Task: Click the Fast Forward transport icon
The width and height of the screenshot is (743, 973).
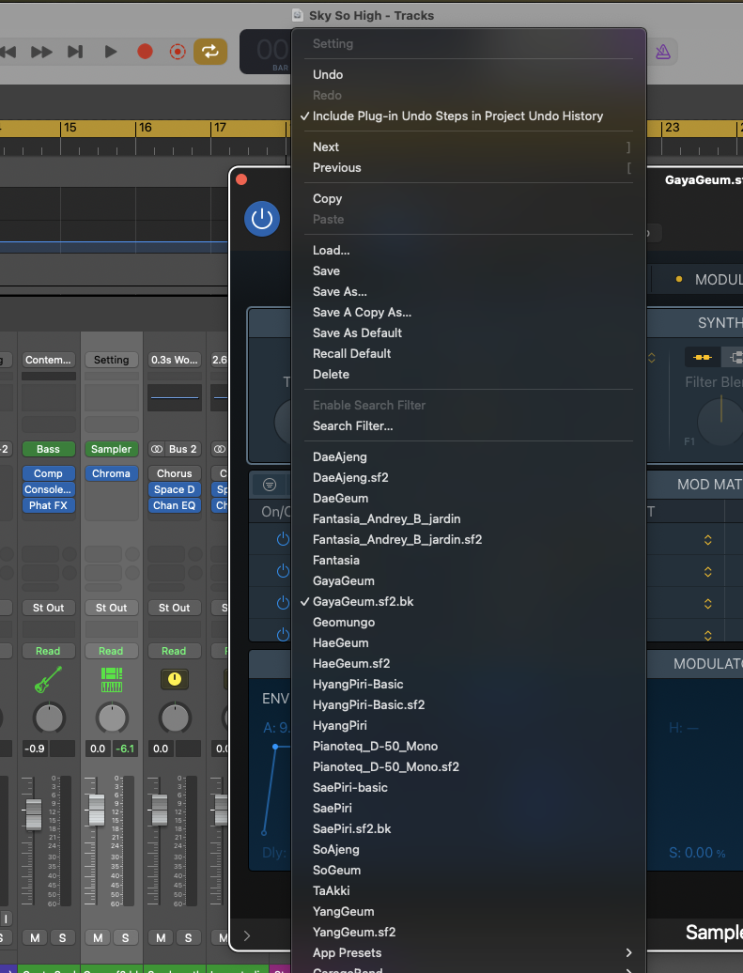Action: tap(41, 52)
